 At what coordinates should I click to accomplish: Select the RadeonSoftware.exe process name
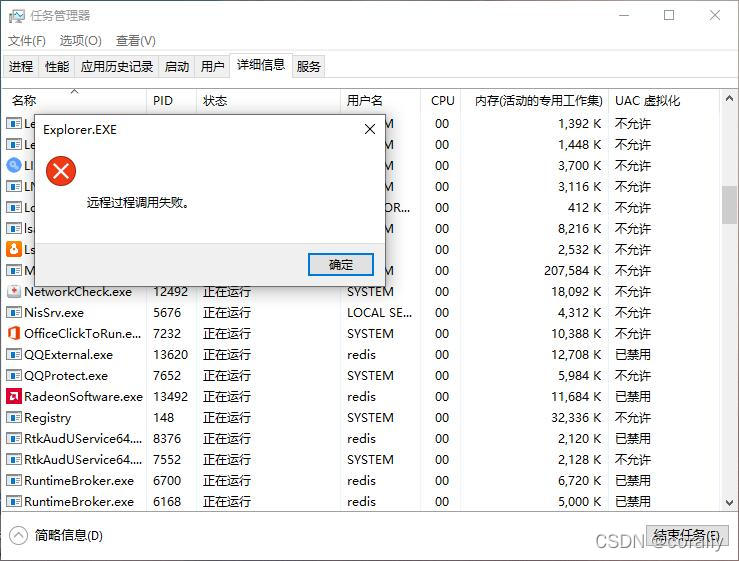click(x=83, y=396)
